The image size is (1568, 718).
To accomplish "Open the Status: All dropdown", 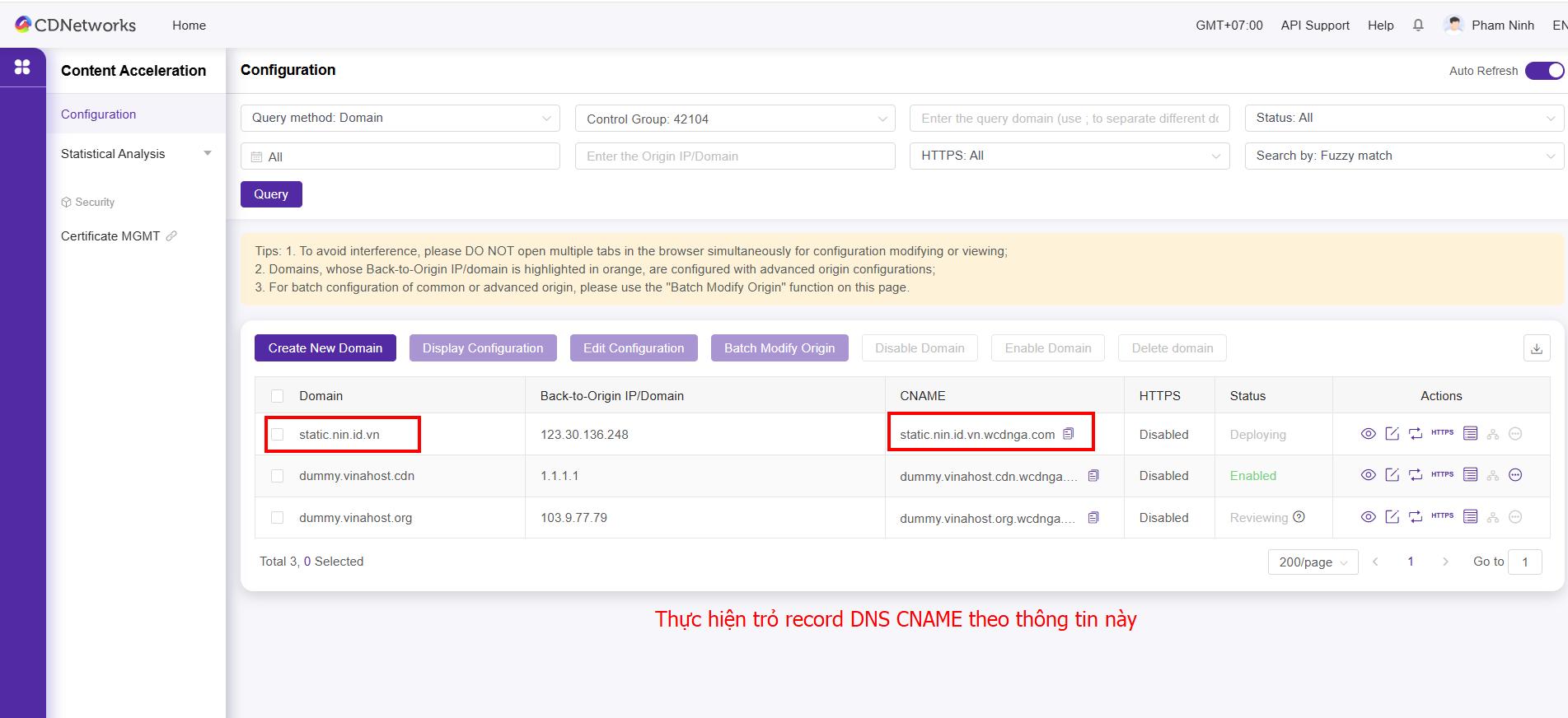I will (1404, 118).
